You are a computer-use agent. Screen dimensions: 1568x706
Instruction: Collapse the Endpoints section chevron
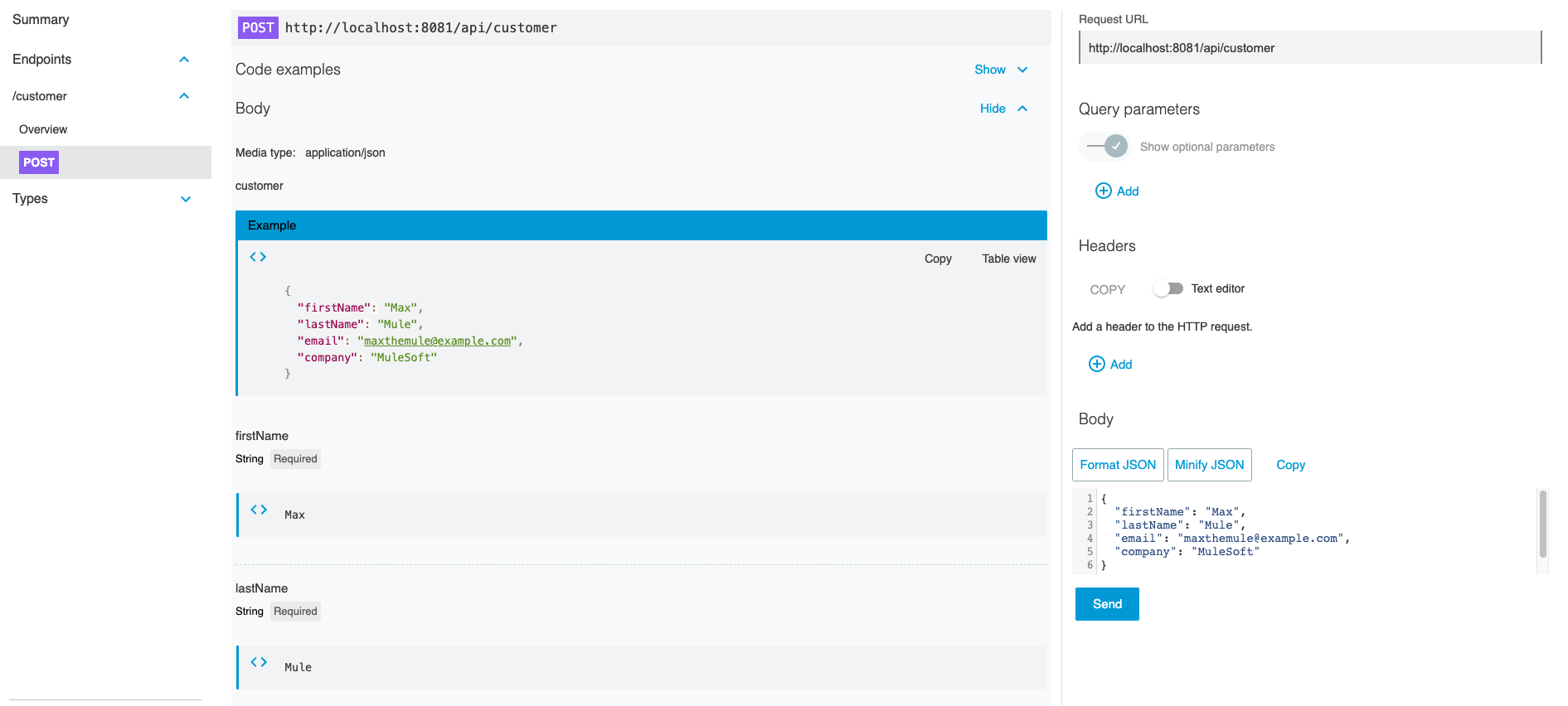click(184, 60)
